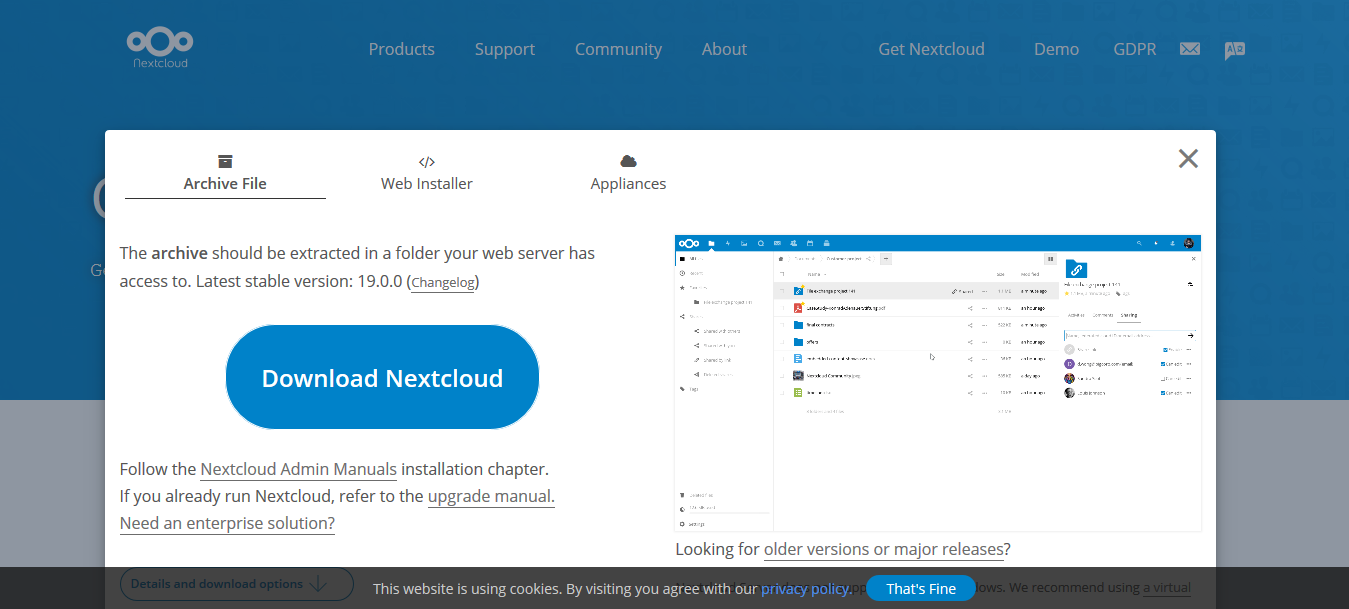Select the Appliances cloud icon
1349x609 pixels.
(628, 161)
